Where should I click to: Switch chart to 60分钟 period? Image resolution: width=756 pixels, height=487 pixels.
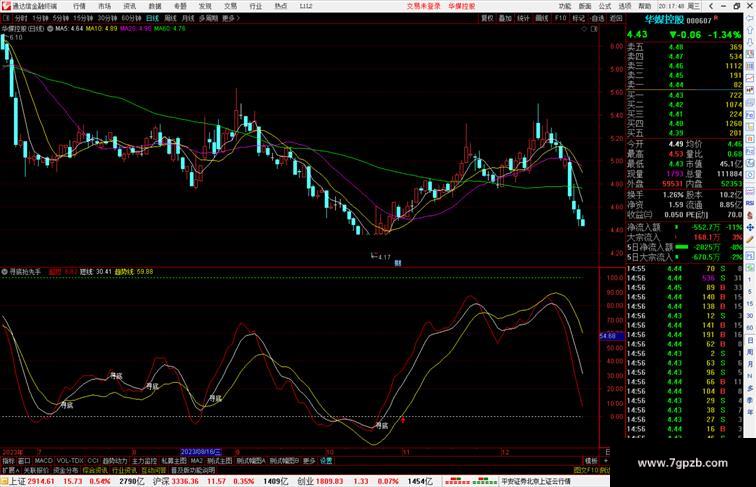(x=131, y=18)
